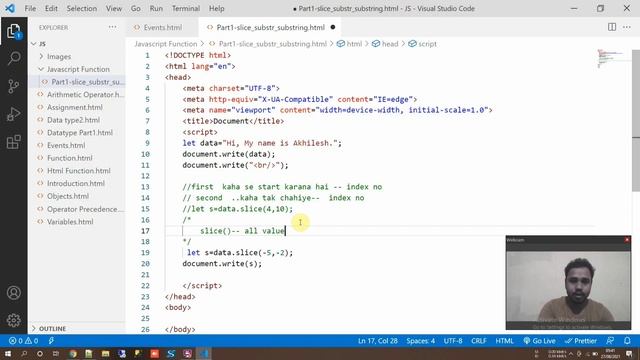Open Windows Start menu

click(x=8, y=353)
